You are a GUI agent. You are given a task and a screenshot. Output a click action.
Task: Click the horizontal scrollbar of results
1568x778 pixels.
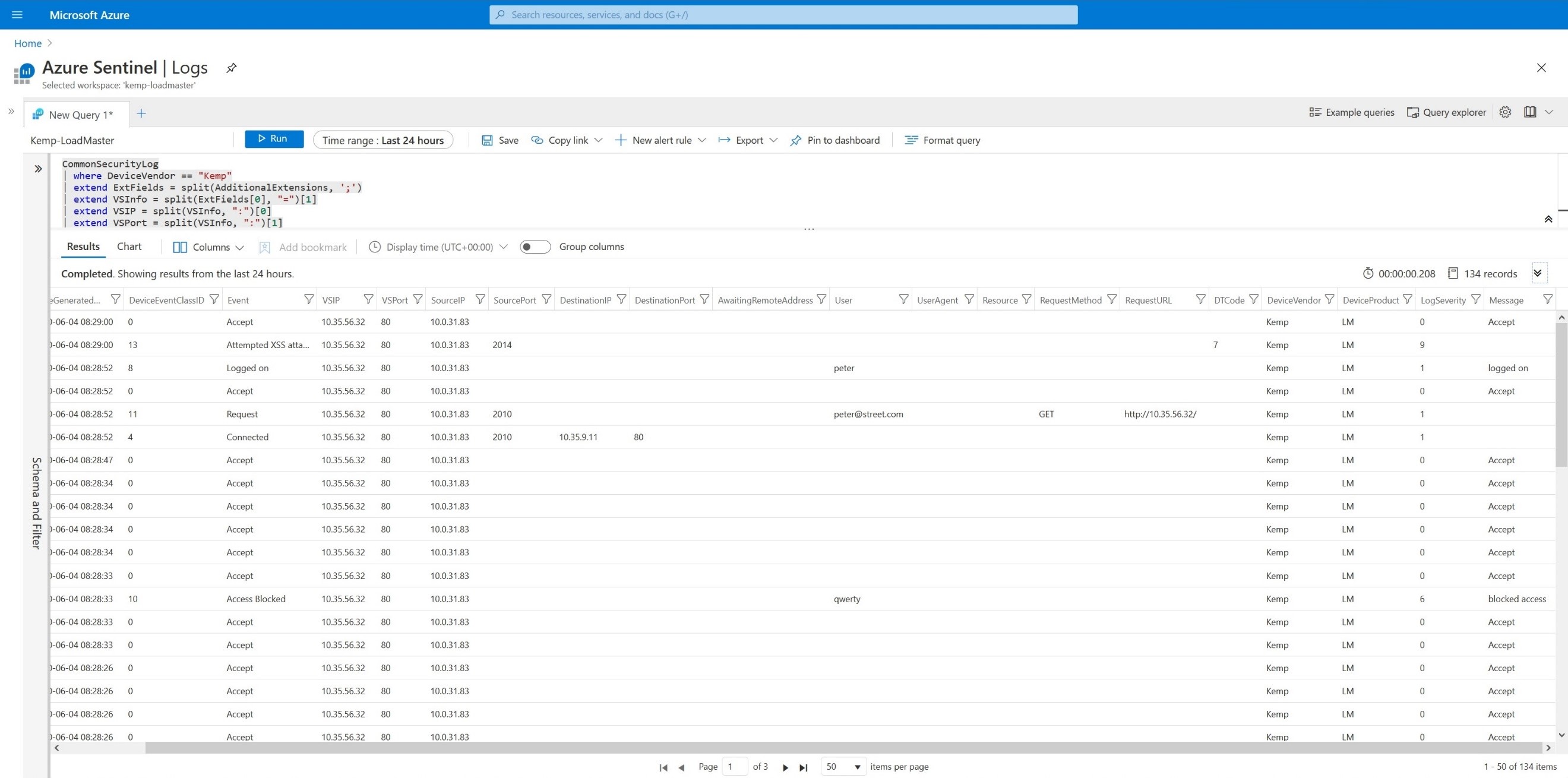click(x=791, y=748)
